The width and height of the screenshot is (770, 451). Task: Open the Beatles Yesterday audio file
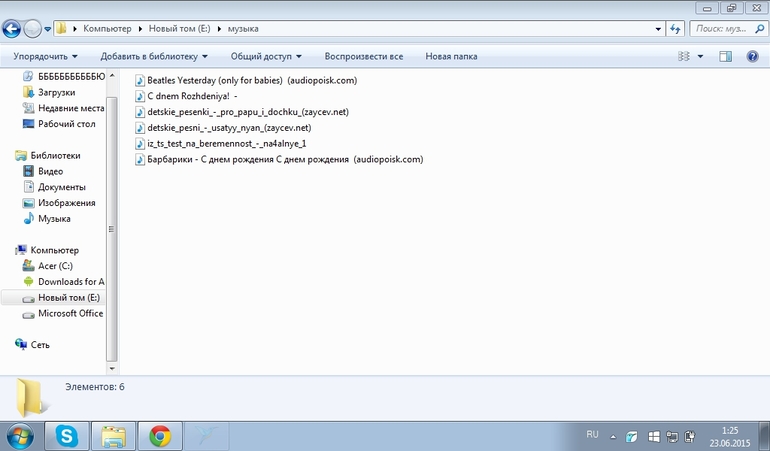[x=252, y=80]
